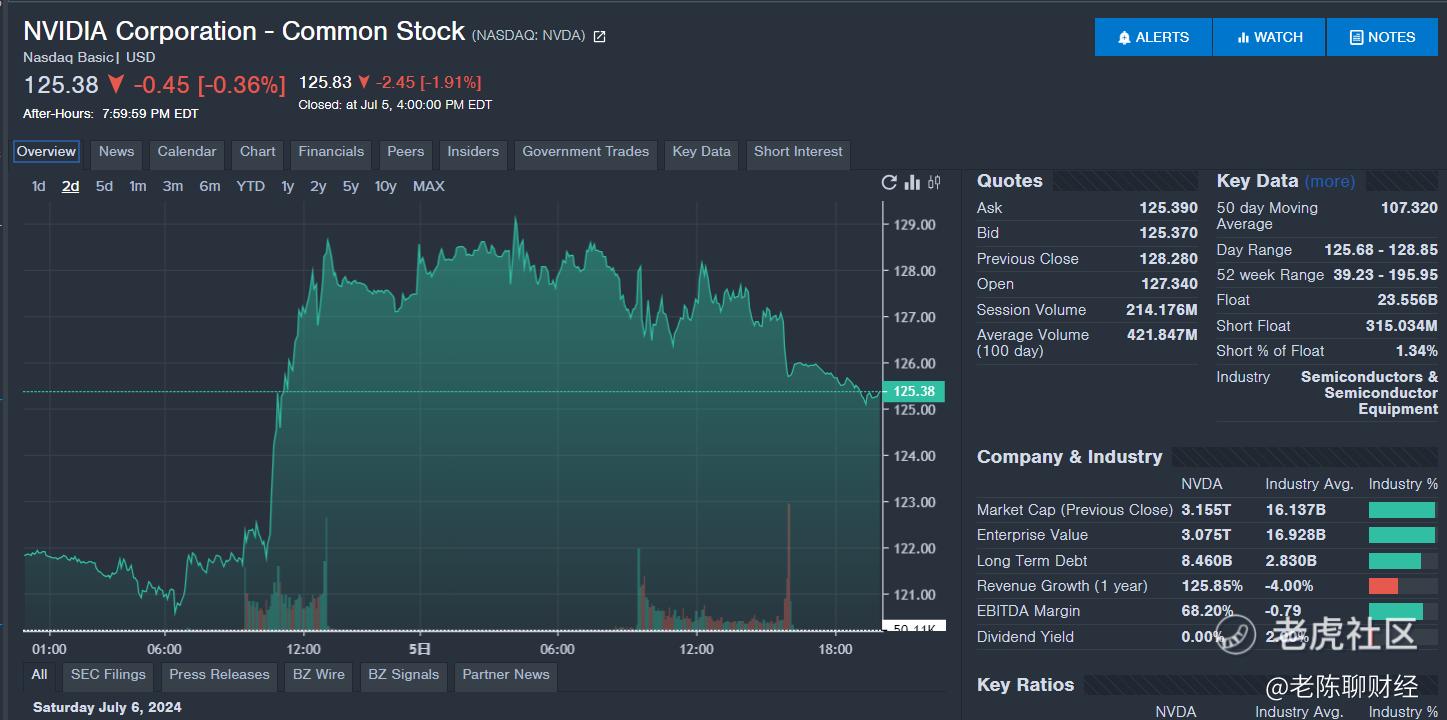Select the 2d chart range

(x=70, y=186)
